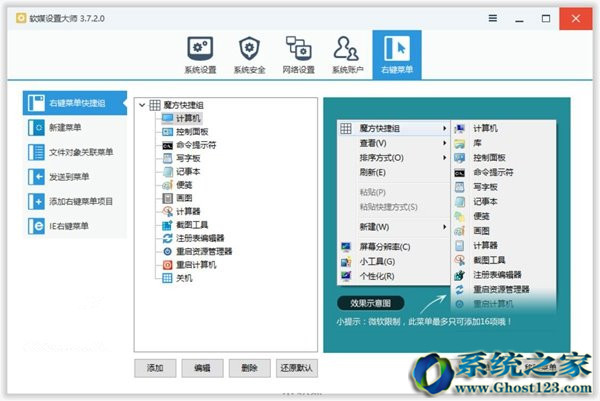This screenshot has width=600, height=401.
Task: Click the IE右键菜单 sidebar icon
Action: (x=36, y=226)
